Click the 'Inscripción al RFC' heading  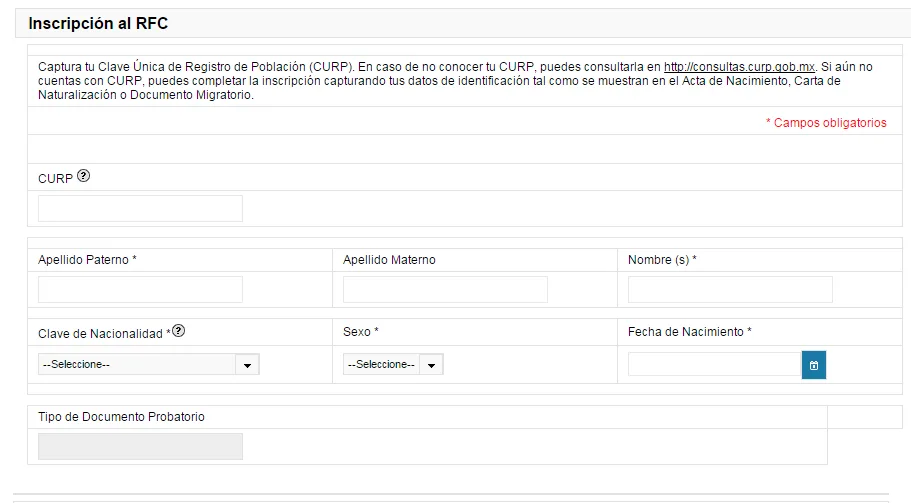point(98,23)
